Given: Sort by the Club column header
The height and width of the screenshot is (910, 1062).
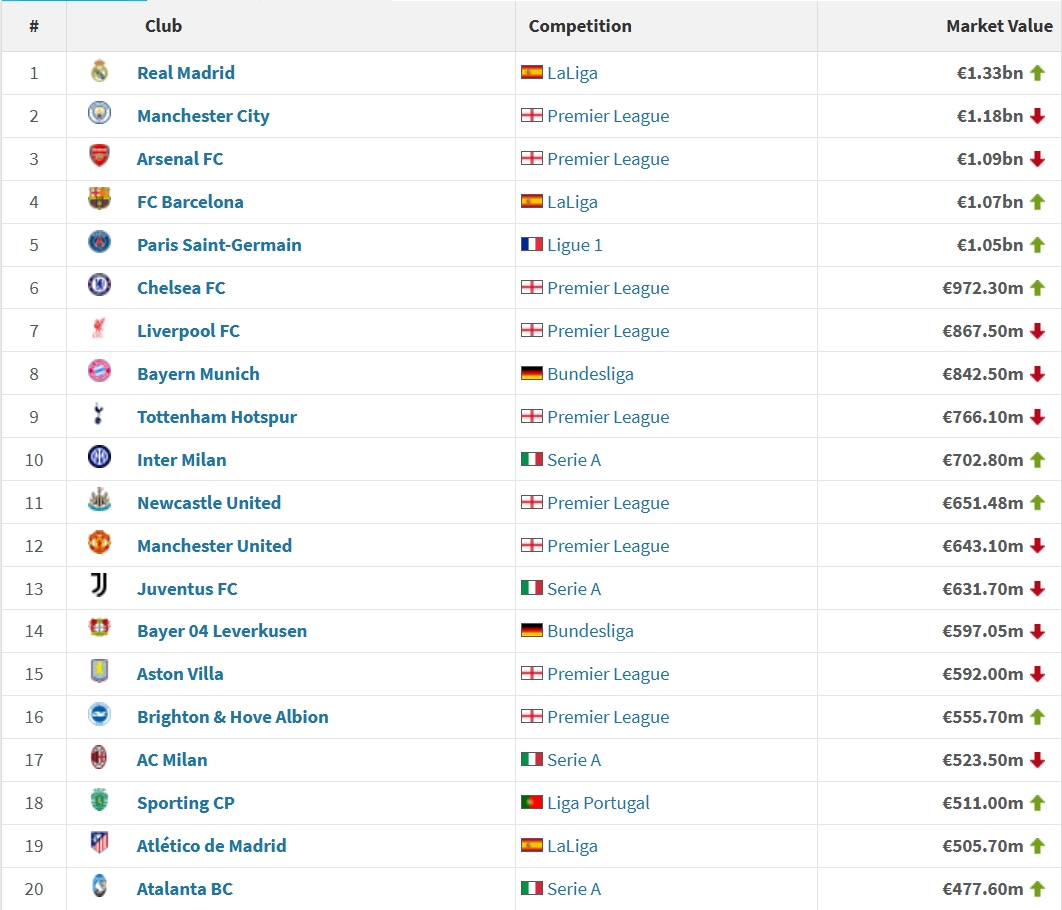Looking at the screenshot, I should click(x=163, y=26).
